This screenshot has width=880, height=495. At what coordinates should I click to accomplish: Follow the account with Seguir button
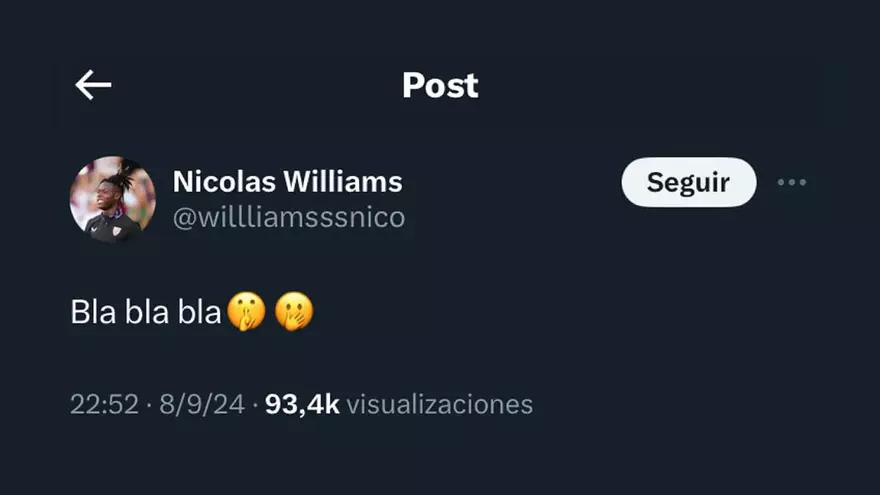point(689,182)
